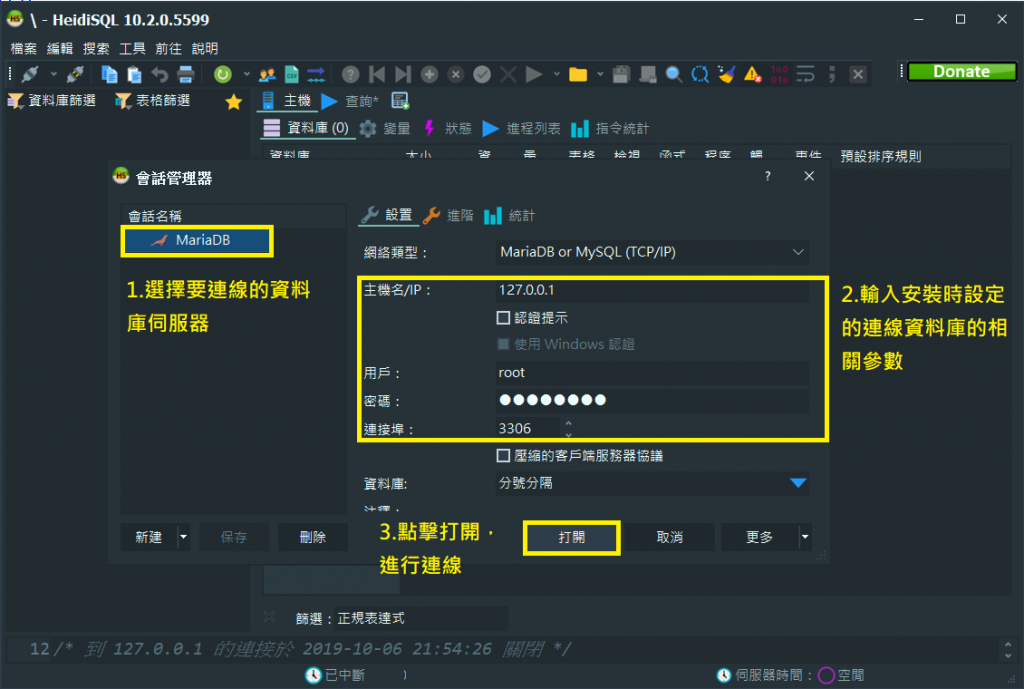Click the export database arrows icon
Viewport: 1024px width, 689px height.
[316, 74]
